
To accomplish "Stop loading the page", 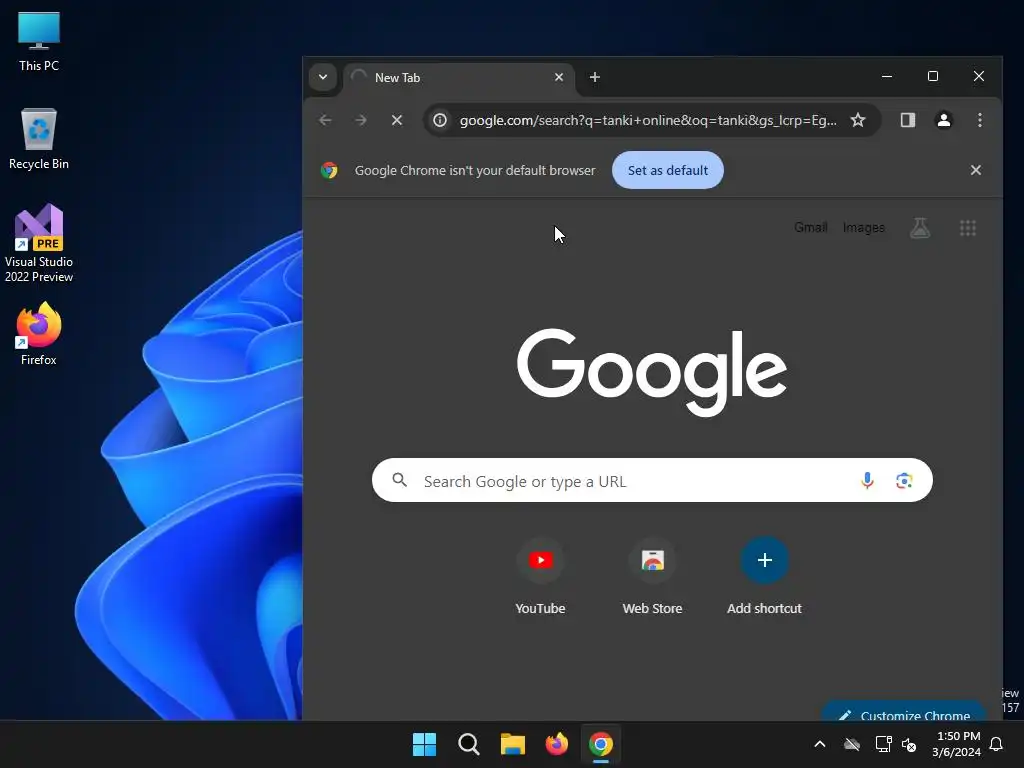I will click(x=396, y=120).
